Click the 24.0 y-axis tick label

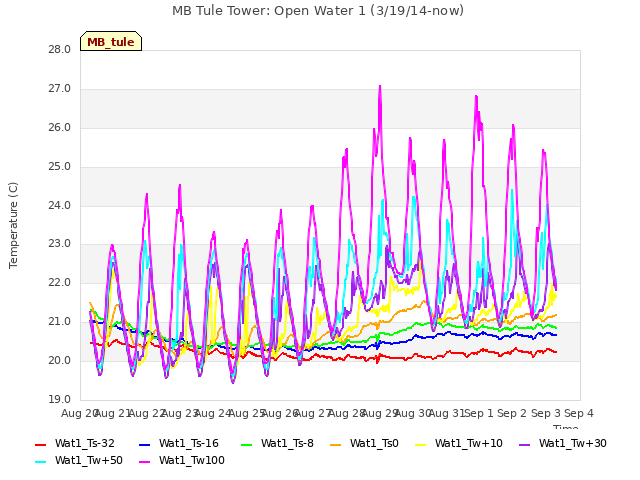pos(60,205)
